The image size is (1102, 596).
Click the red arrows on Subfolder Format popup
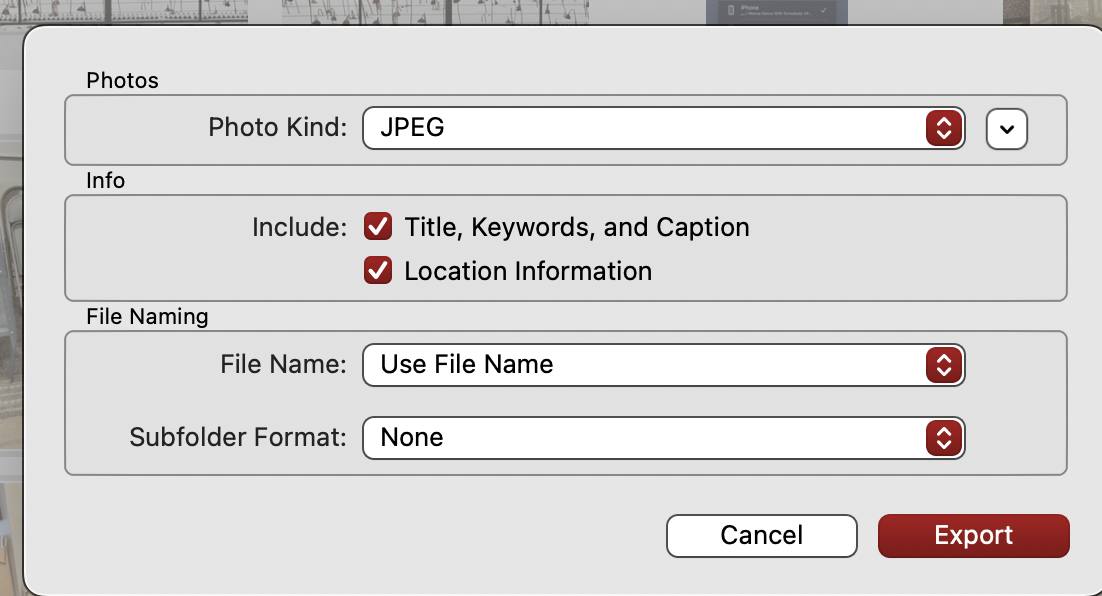[x=944, y=438]
